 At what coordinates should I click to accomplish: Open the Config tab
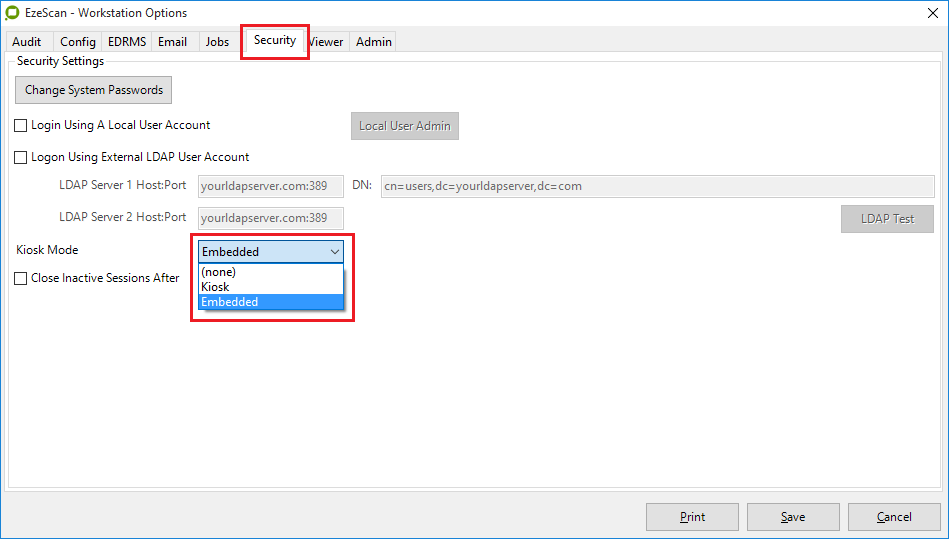pyautogui.click(x=77, y=42)
